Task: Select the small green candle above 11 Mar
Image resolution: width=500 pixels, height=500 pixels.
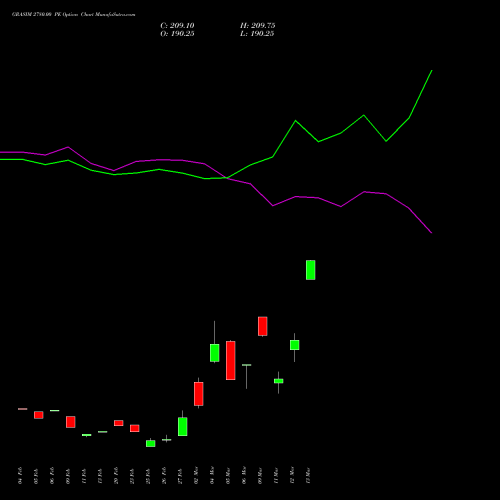Action: [x=279, y=381]
